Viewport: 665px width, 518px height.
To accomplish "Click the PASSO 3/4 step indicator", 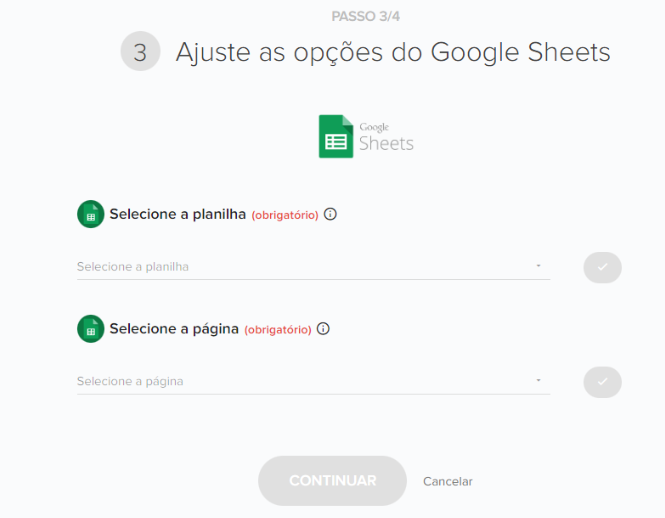I will (x=365, y=16).
